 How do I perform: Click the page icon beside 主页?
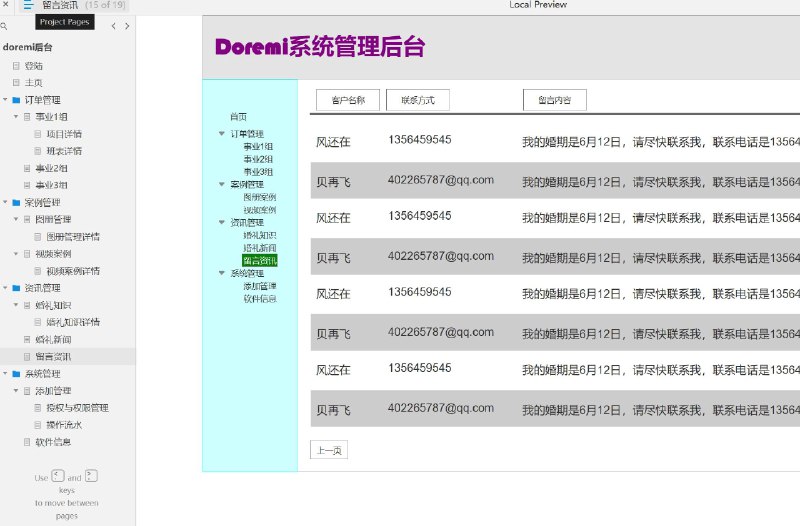pos(16,83)
